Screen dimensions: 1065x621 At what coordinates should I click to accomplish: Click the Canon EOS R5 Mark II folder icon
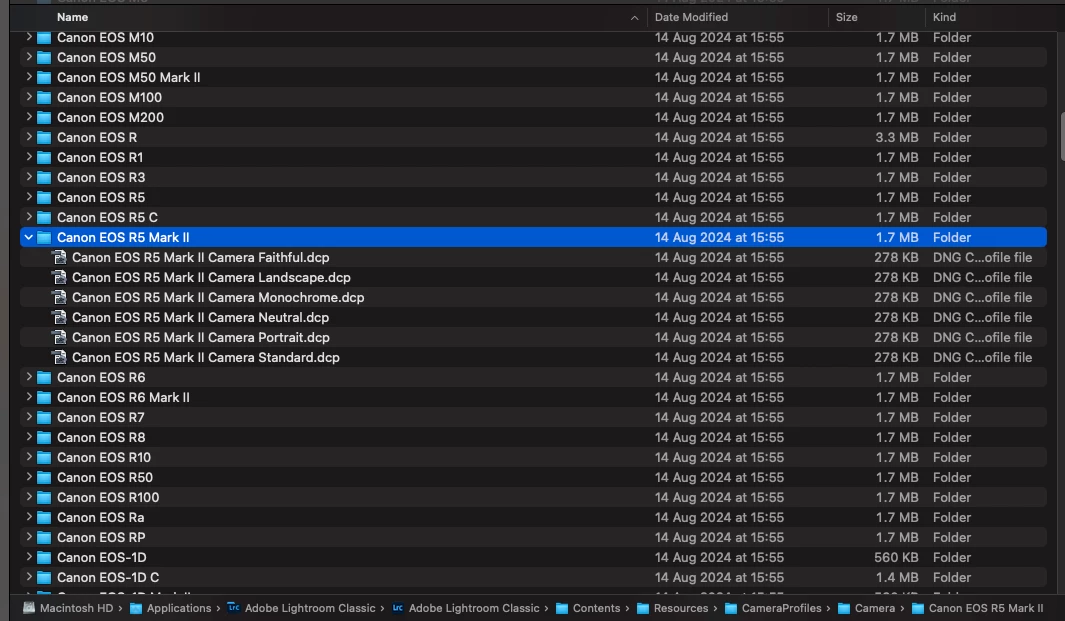pyautogui.click(x=44, y=238)
